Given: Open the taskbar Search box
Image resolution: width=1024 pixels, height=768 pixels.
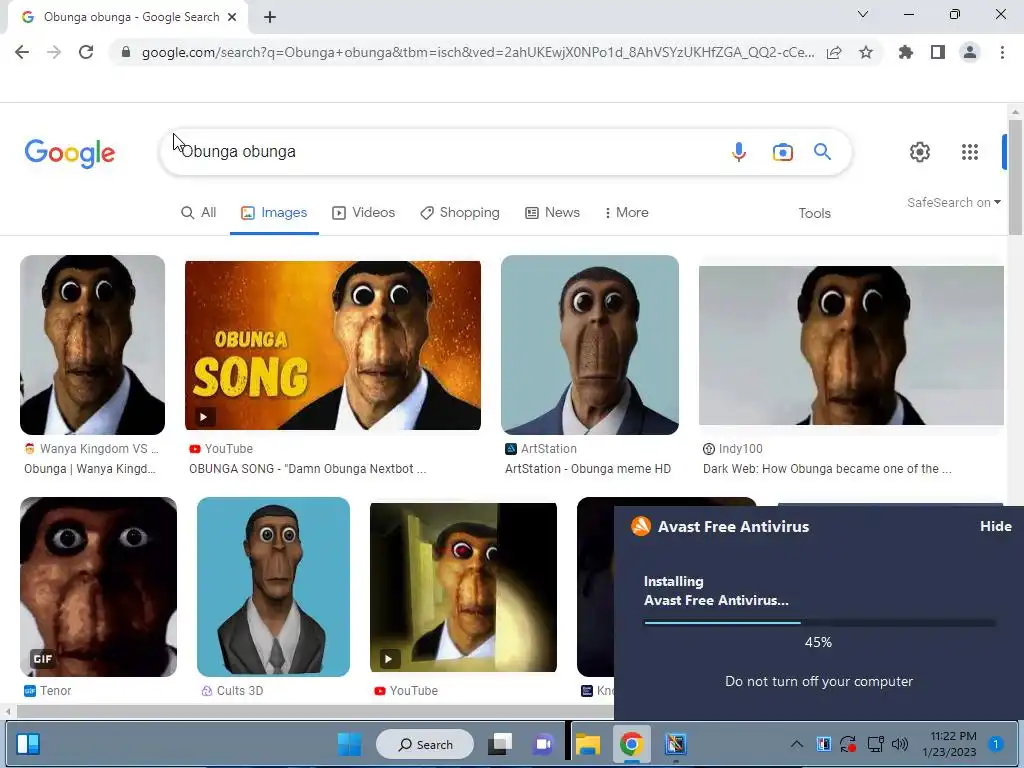Looking at the screenshot, I should point(425,744).
